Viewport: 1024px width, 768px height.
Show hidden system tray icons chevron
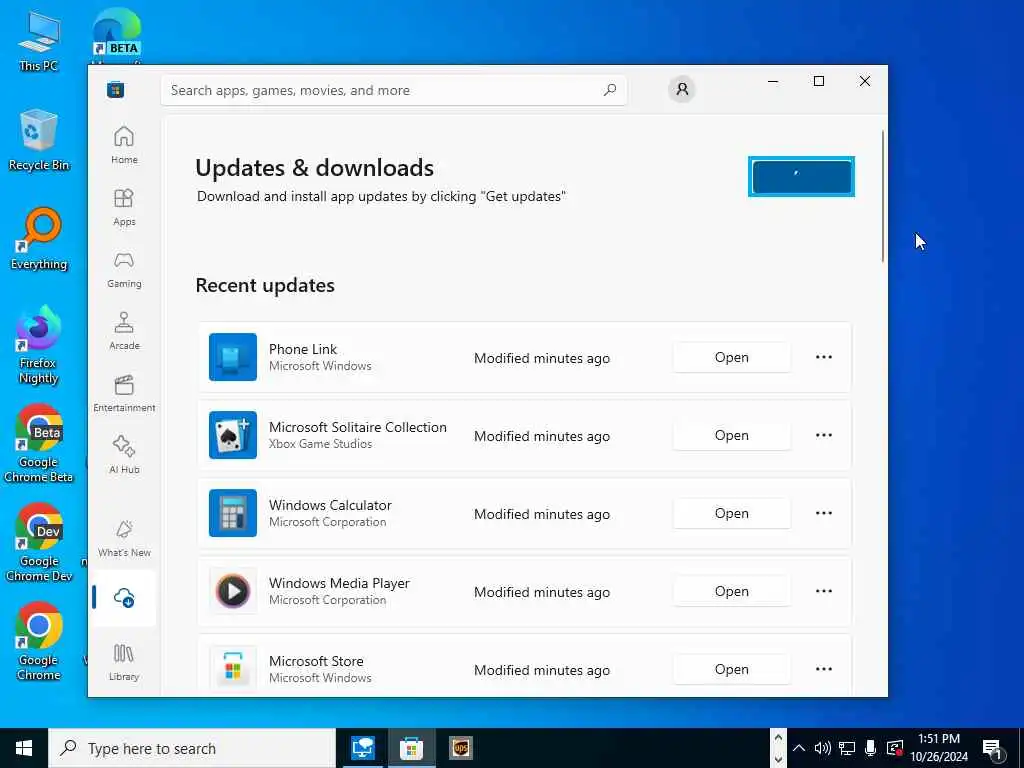click(x=799, y=748)
